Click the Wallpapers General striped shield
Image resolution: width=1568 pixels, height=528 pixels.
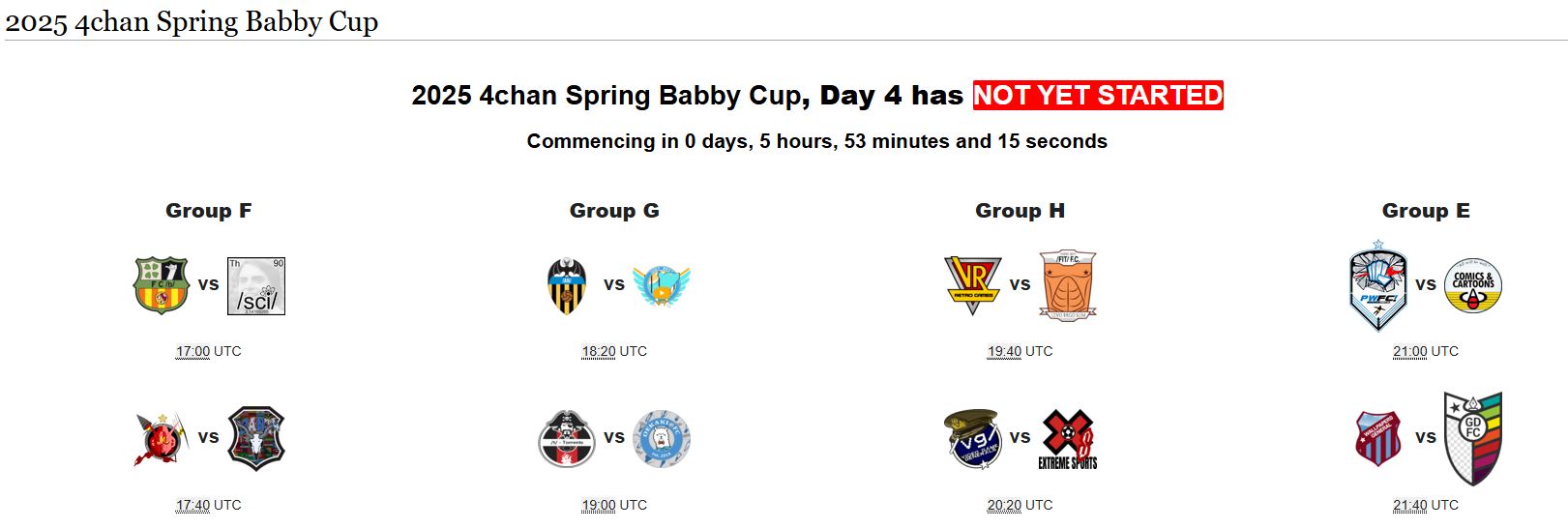[1378, 438]
